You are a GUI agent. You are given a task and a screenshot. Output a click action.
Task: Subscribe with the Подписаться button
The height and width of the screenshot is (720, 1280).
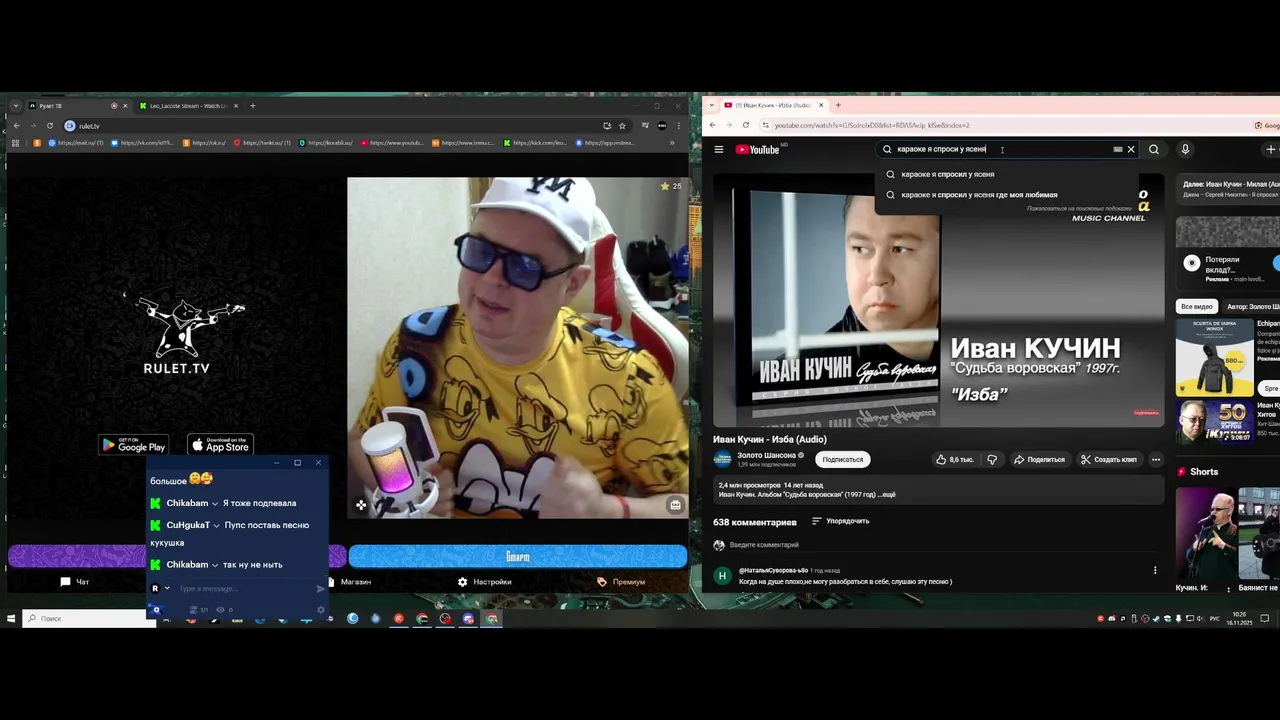coord(842,460)
